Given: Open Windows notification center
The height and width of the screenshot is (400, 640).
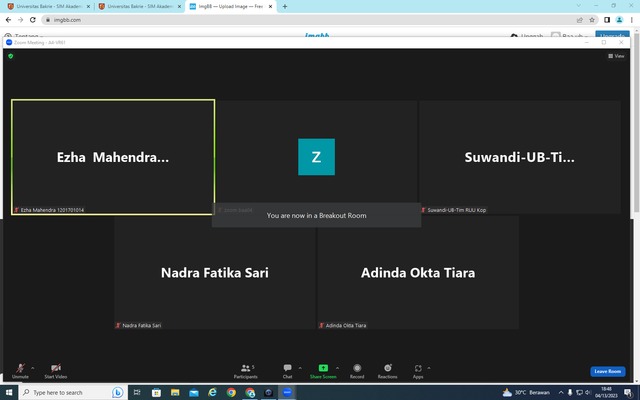Looking at the screenshot, I should click(629, 392).
